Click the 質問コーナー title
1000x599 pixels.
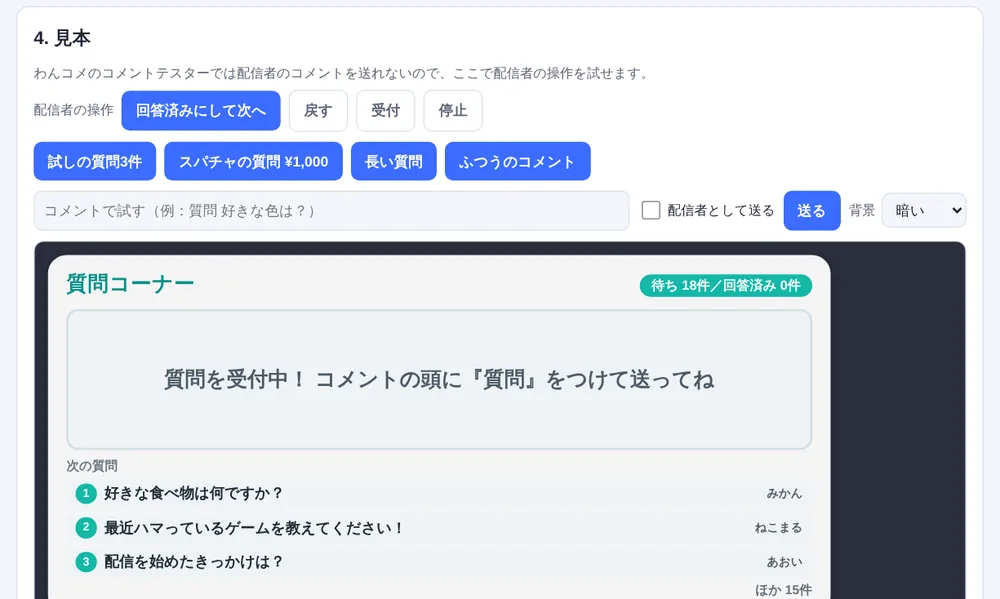[x=130, y=284]
